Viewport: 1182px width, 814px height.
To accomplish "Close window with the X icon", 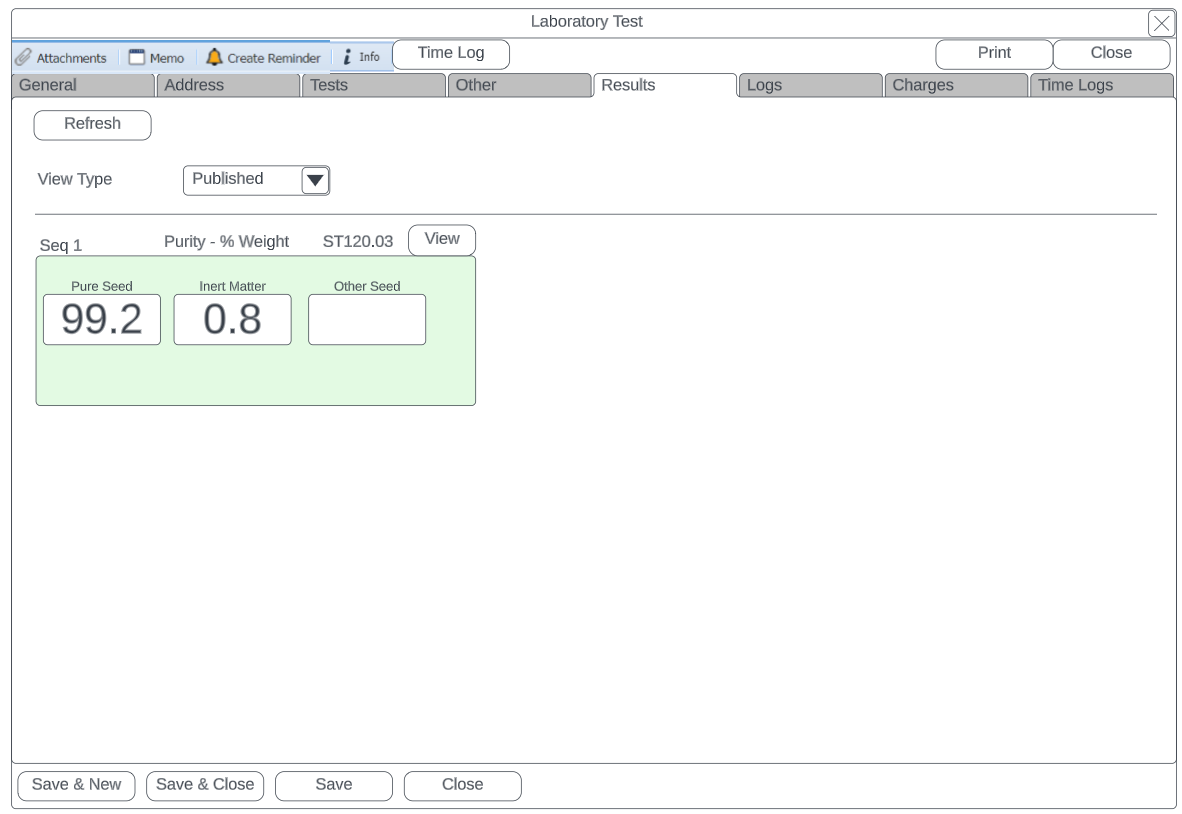I will (x=1161, y=23).
